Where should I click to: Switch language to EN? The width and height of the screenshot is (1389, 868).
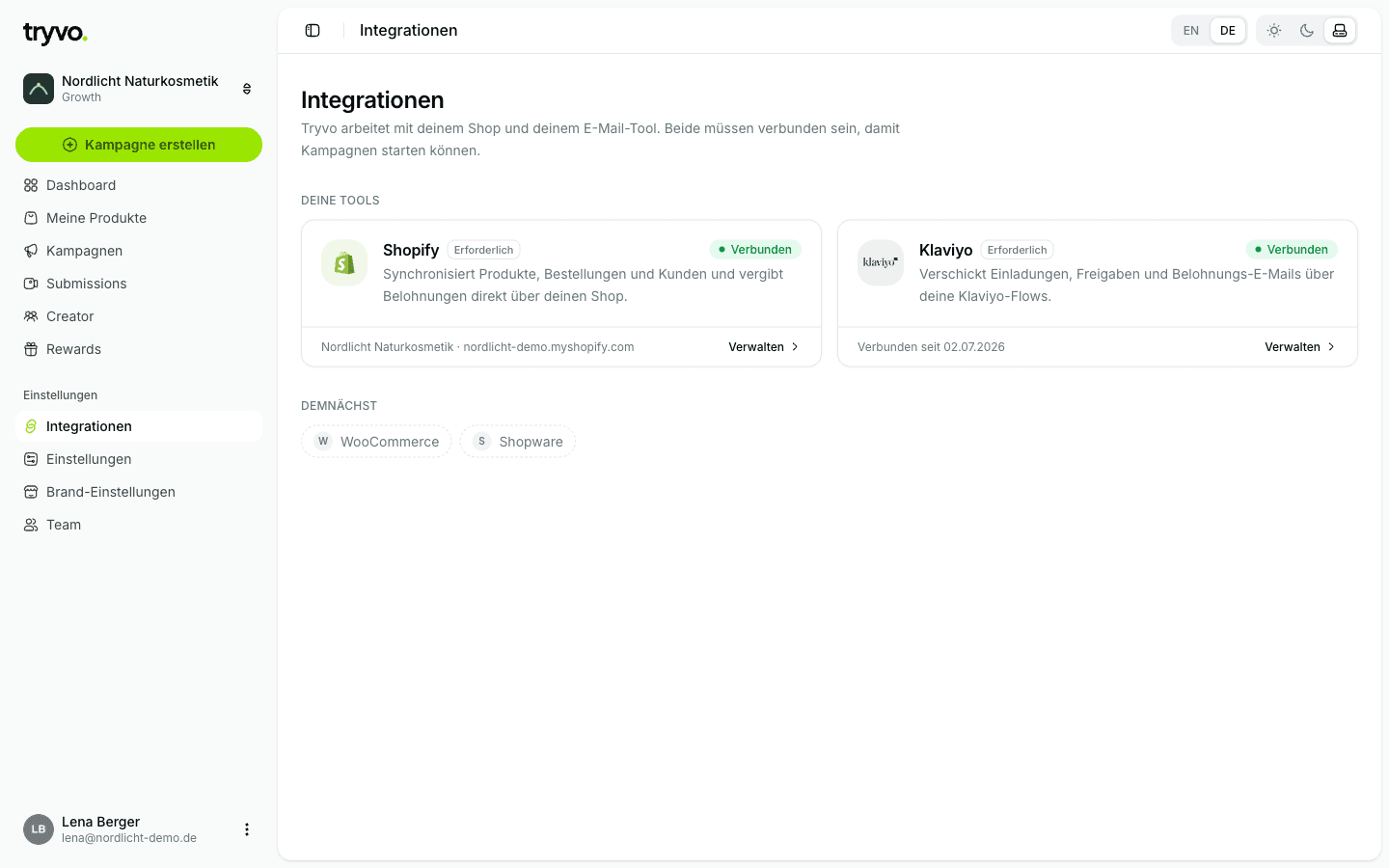tap(1191, 31)
